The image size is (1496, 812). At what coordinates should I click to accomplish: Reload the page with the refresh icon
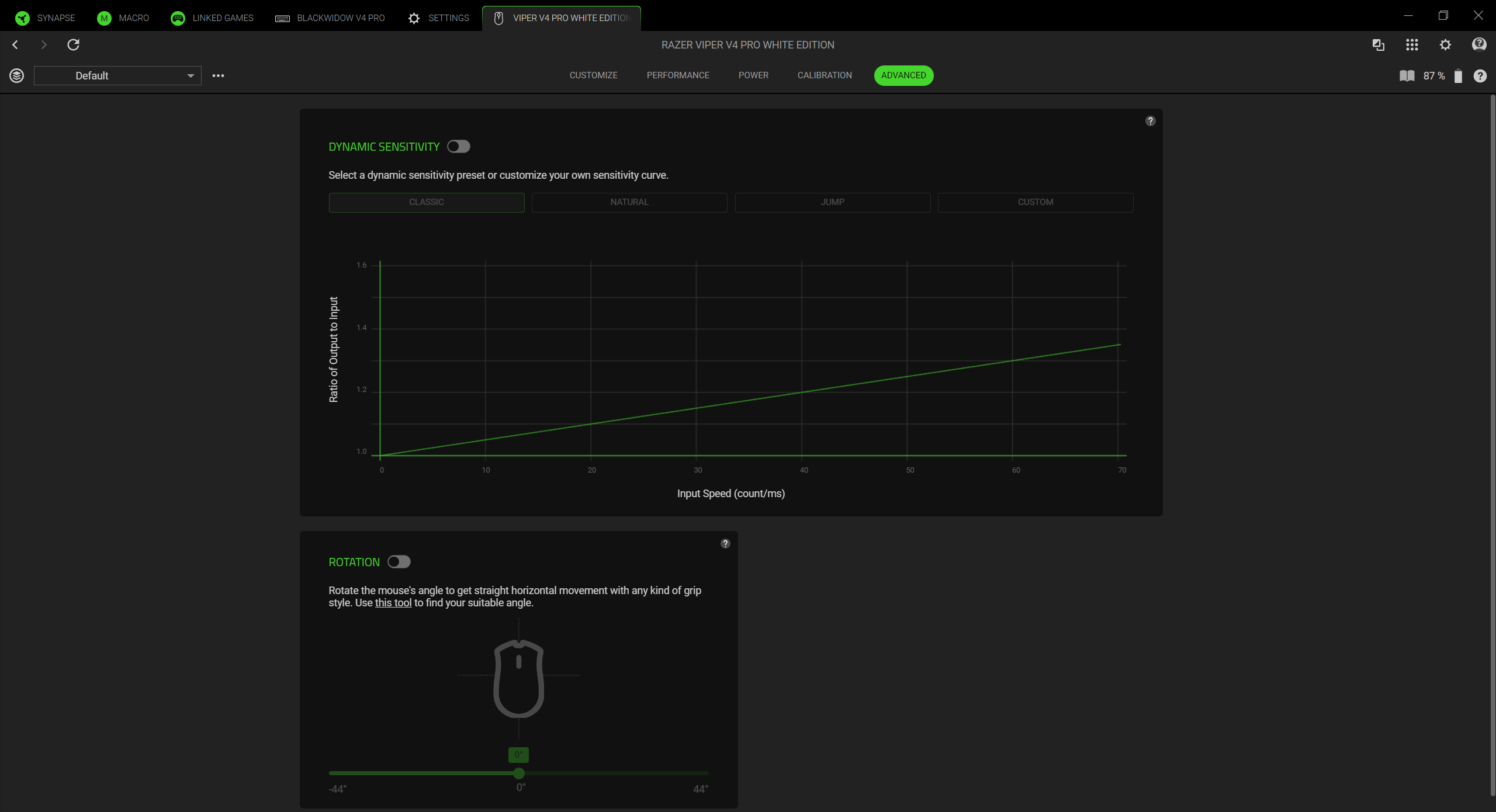pos(74,45)
